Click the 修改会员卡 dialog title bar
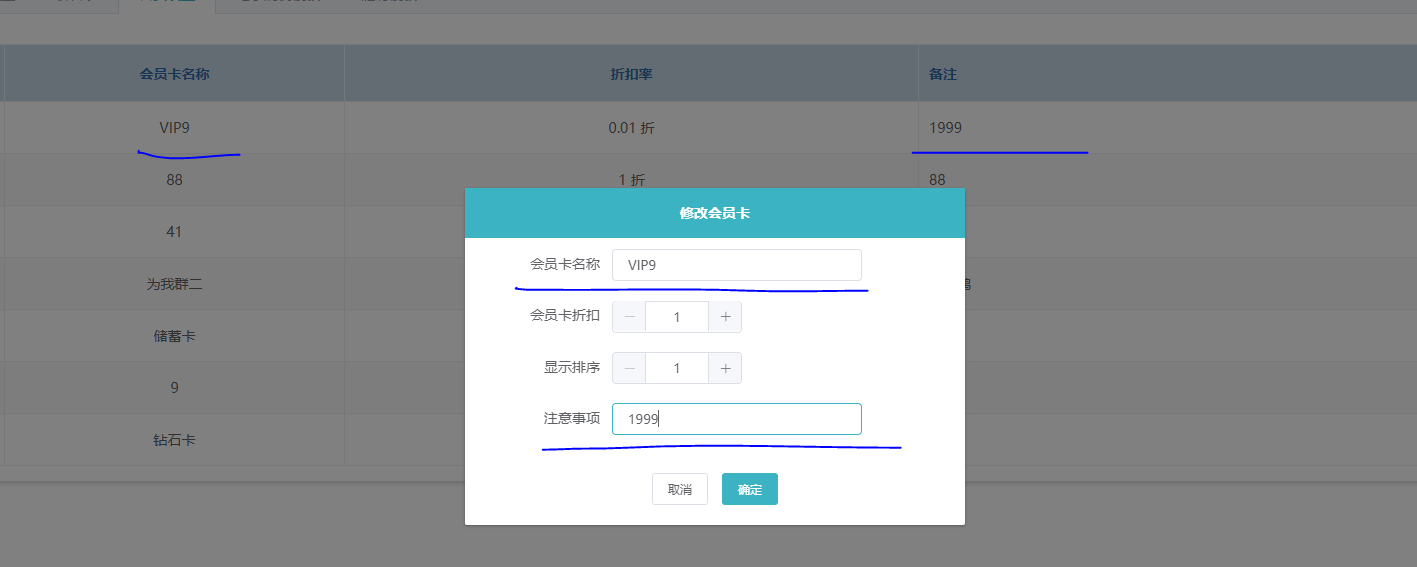 714,213
